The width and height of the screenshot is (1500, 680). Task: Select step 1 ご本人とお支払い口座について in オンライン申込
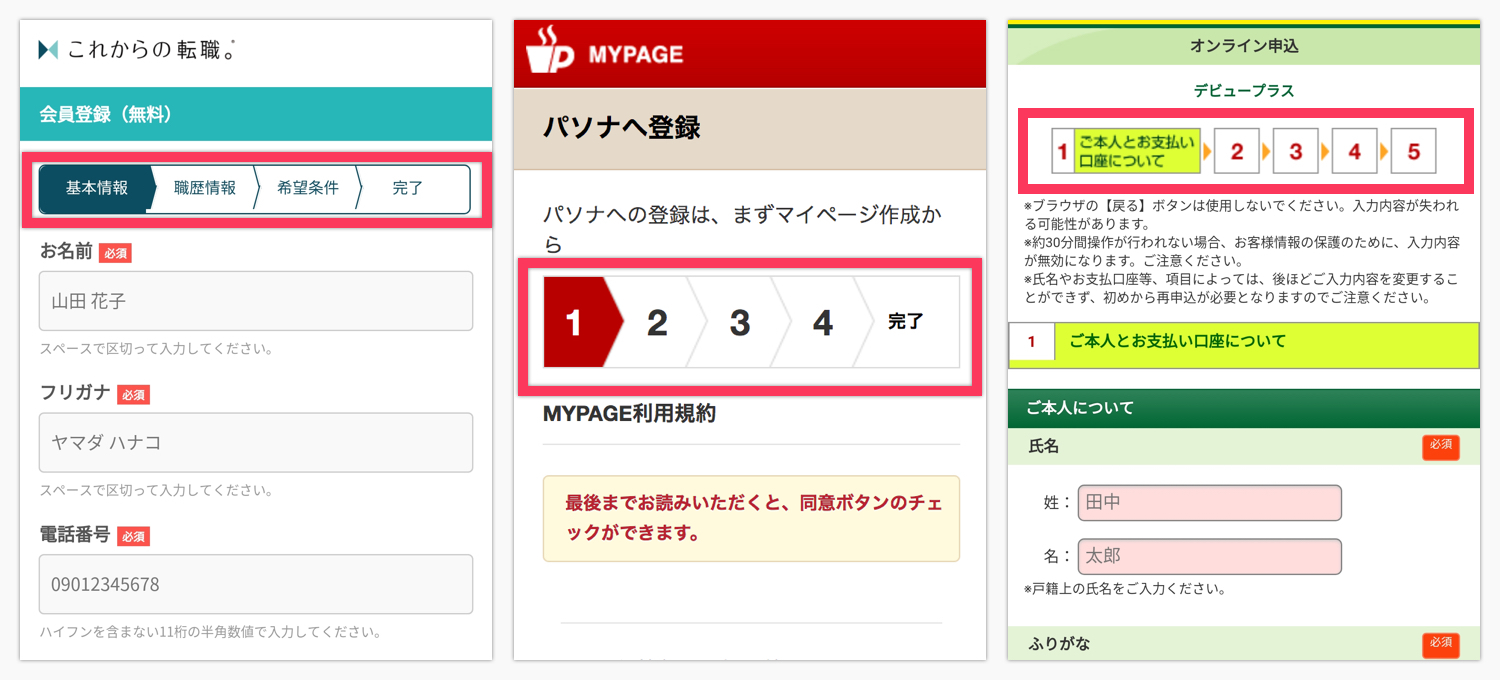pyautogui.click(x=1126, y=152)
